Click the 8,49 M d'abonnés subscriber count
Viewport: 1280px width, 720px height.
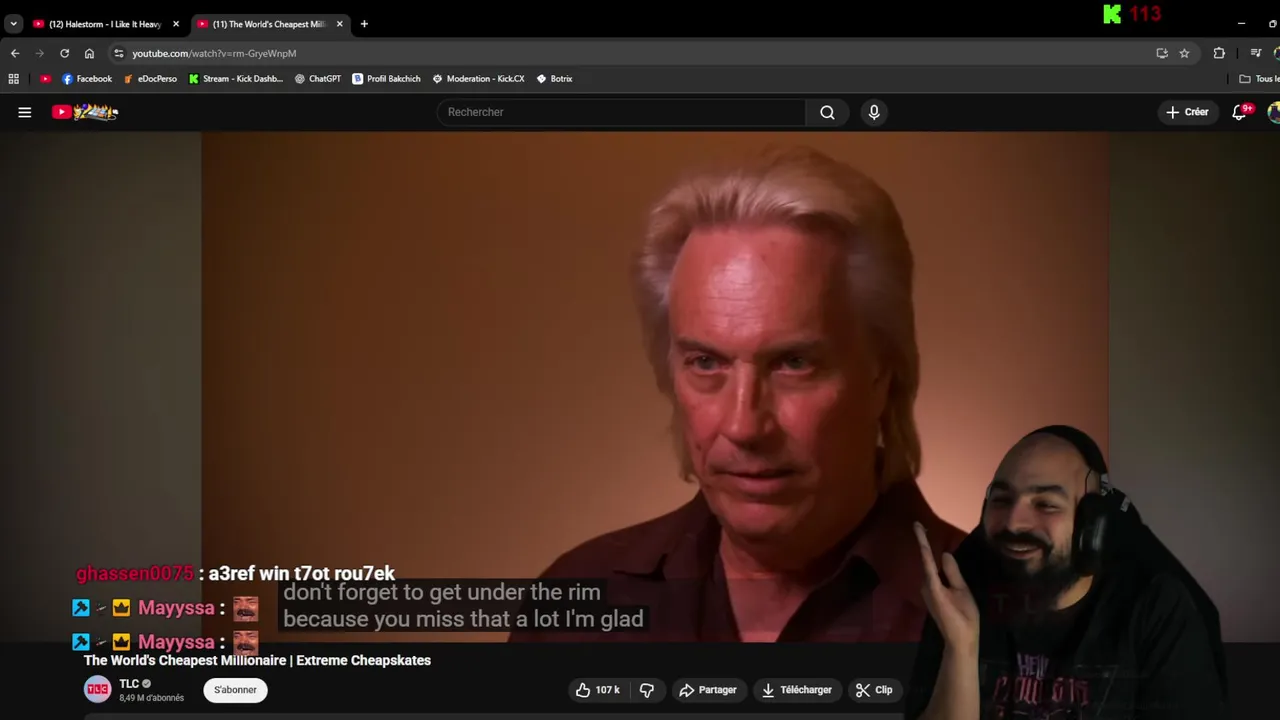(151, 698)
